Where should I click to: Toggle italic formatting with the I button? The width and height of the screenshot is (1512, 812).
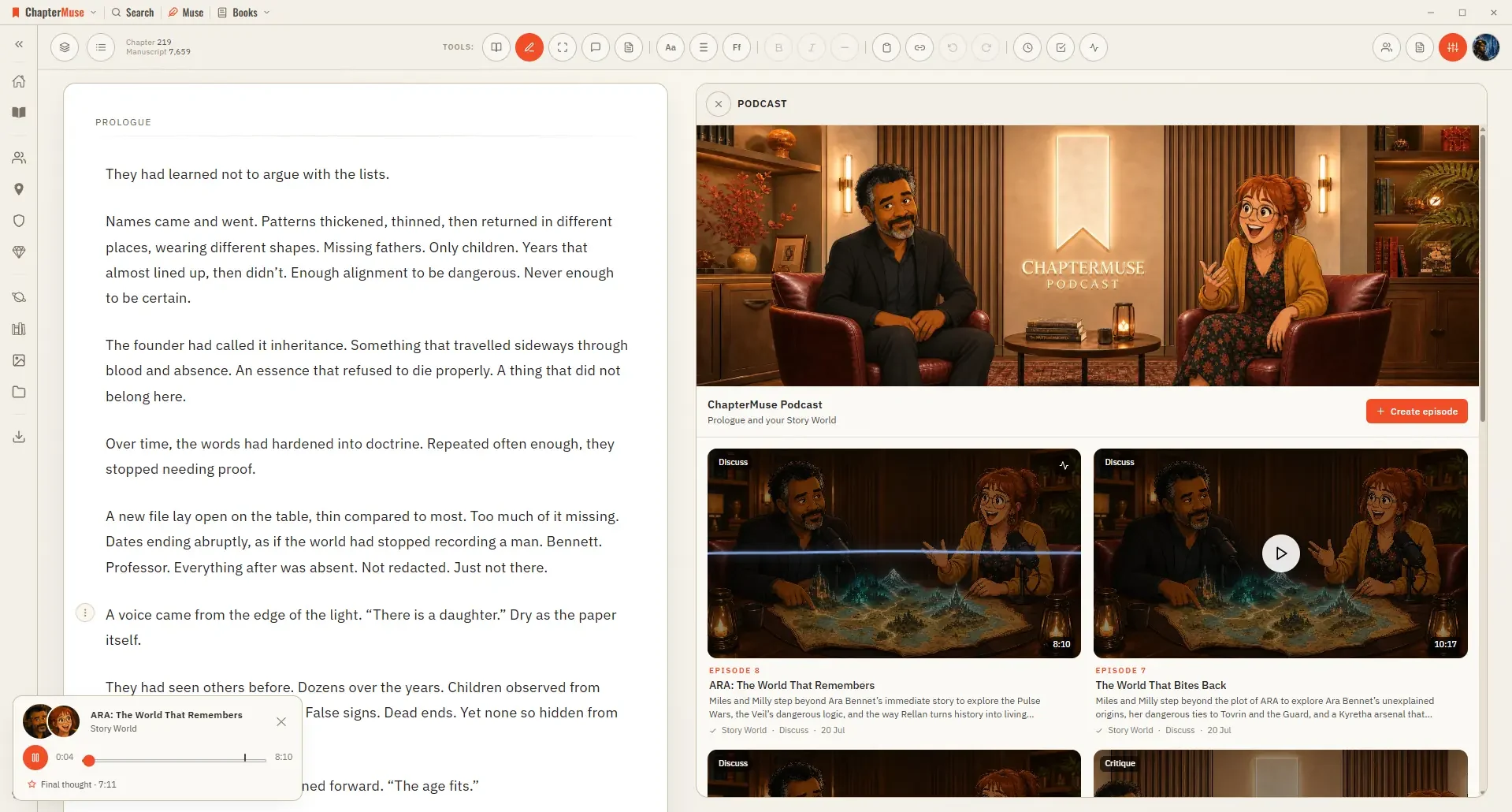click(812, 47)
